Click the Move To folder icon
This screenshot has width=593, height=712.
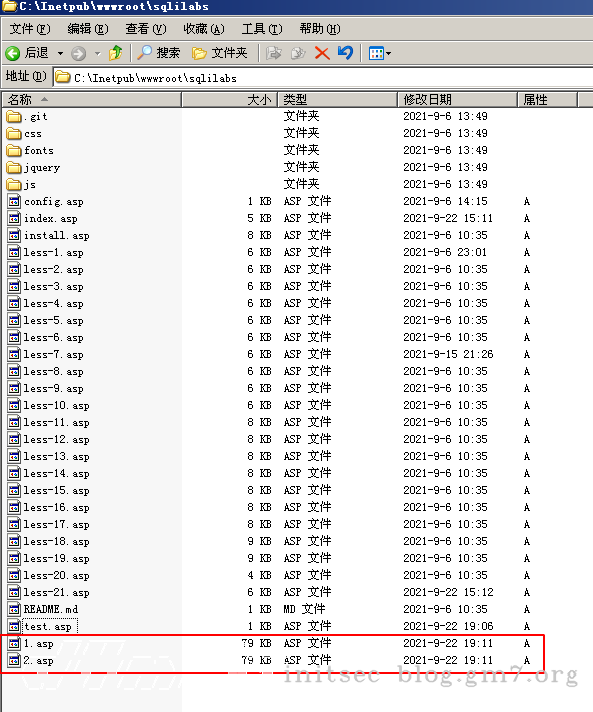(x=274, y=53)
